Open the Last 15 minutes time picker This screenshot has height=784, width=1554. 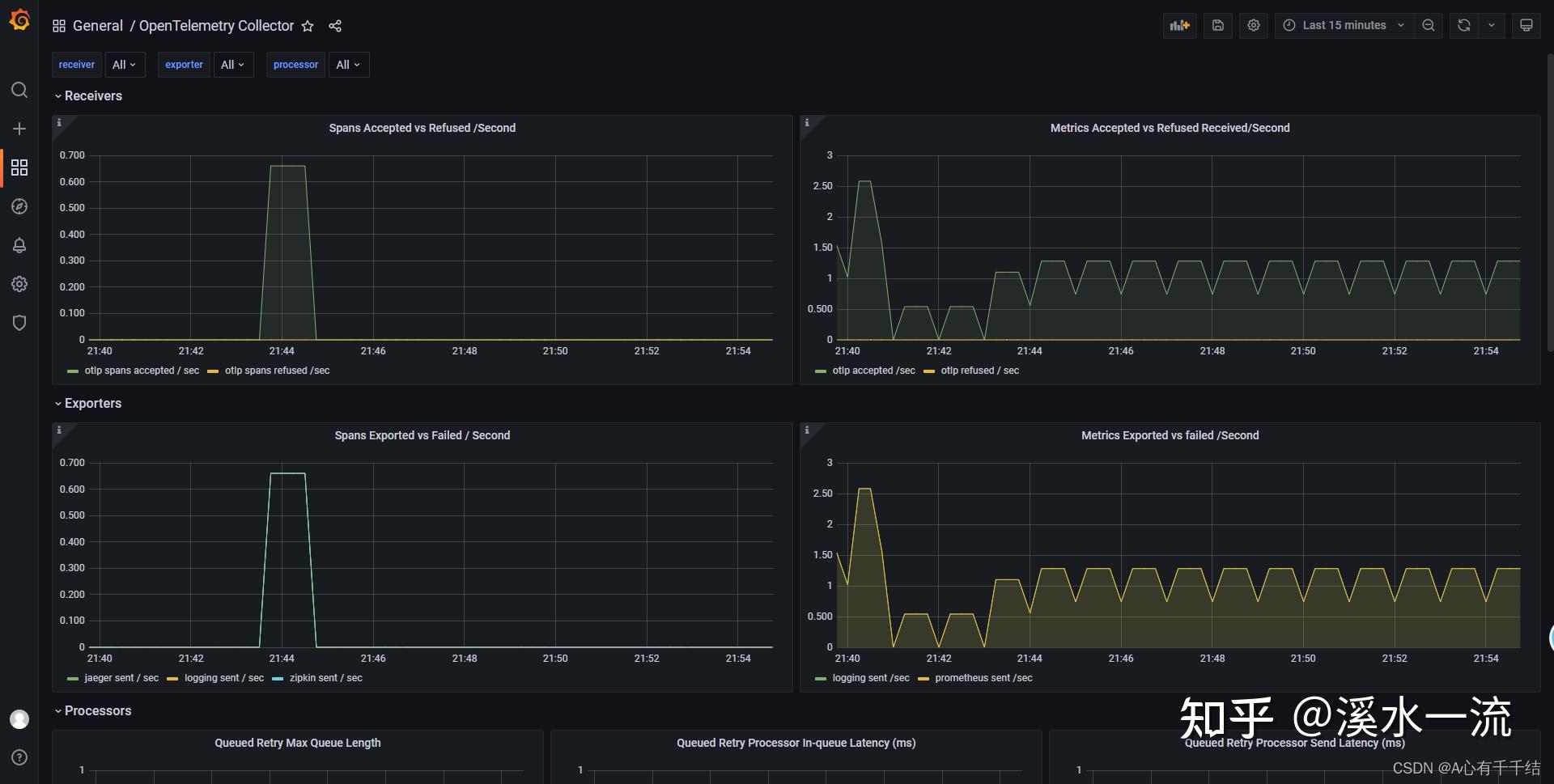tap(1343, 25)
